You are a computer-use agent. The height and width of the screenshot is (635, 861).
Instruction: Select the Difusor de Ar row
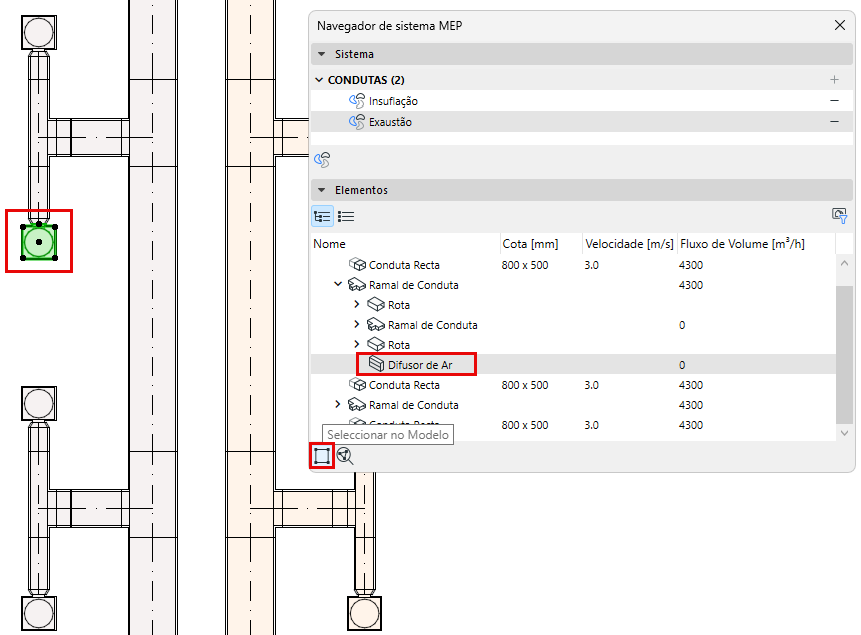(x=419, y=365)
